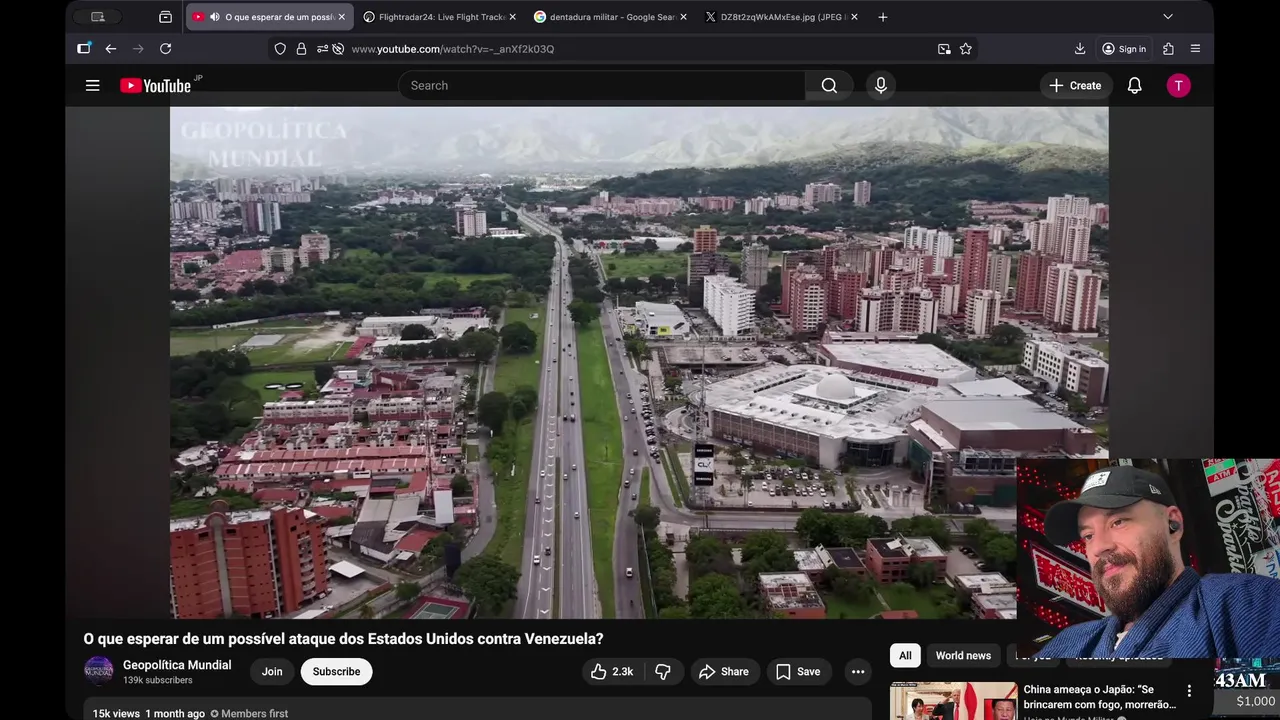Click the YouTube search magnifier button
Viewport: 1280px width, 720px height.
[829, 86]
